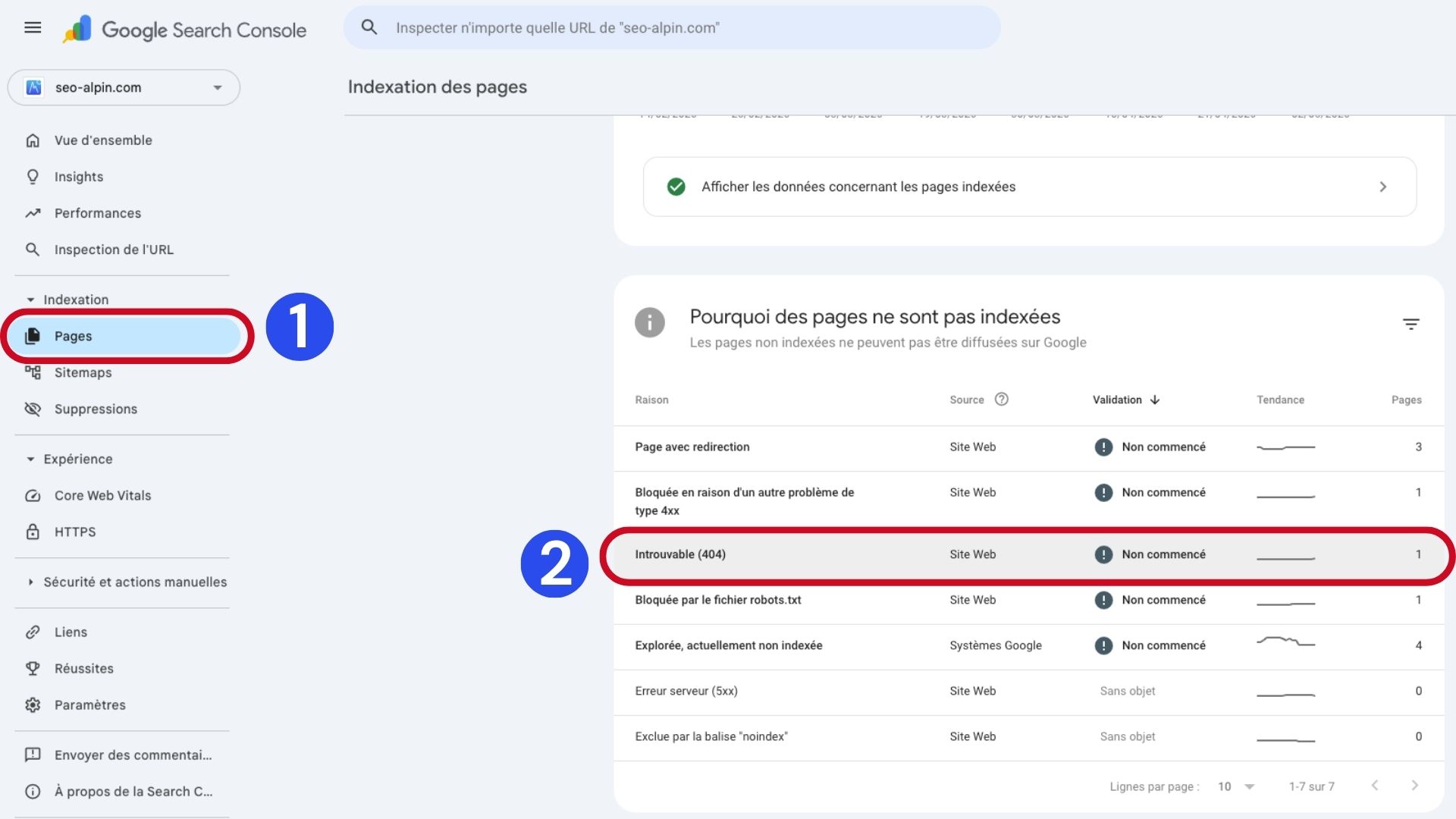Click the Google Search Console logo
Viewport: 1456px width, 819px height.
(x=185, y=30)
